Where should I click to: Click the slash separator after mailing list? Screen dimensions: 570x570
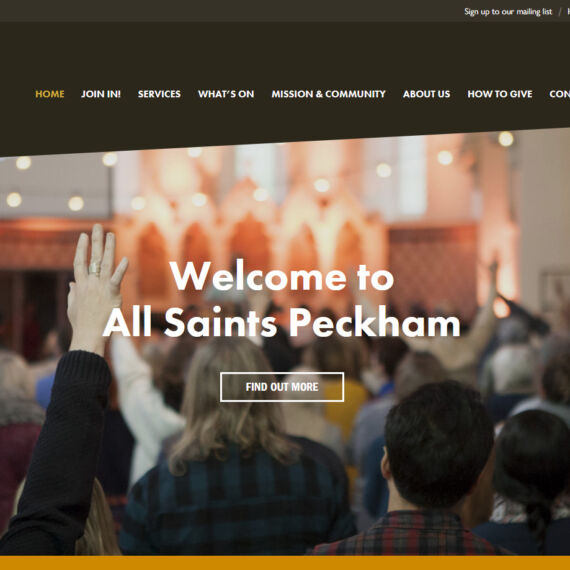pos(559,12)
